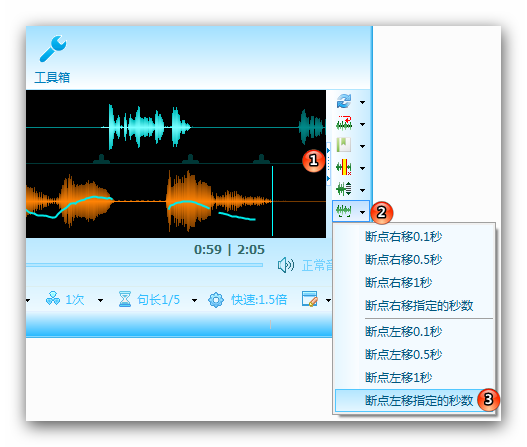Click the 0:59 | 2:05 time display

tap(230, 249)
